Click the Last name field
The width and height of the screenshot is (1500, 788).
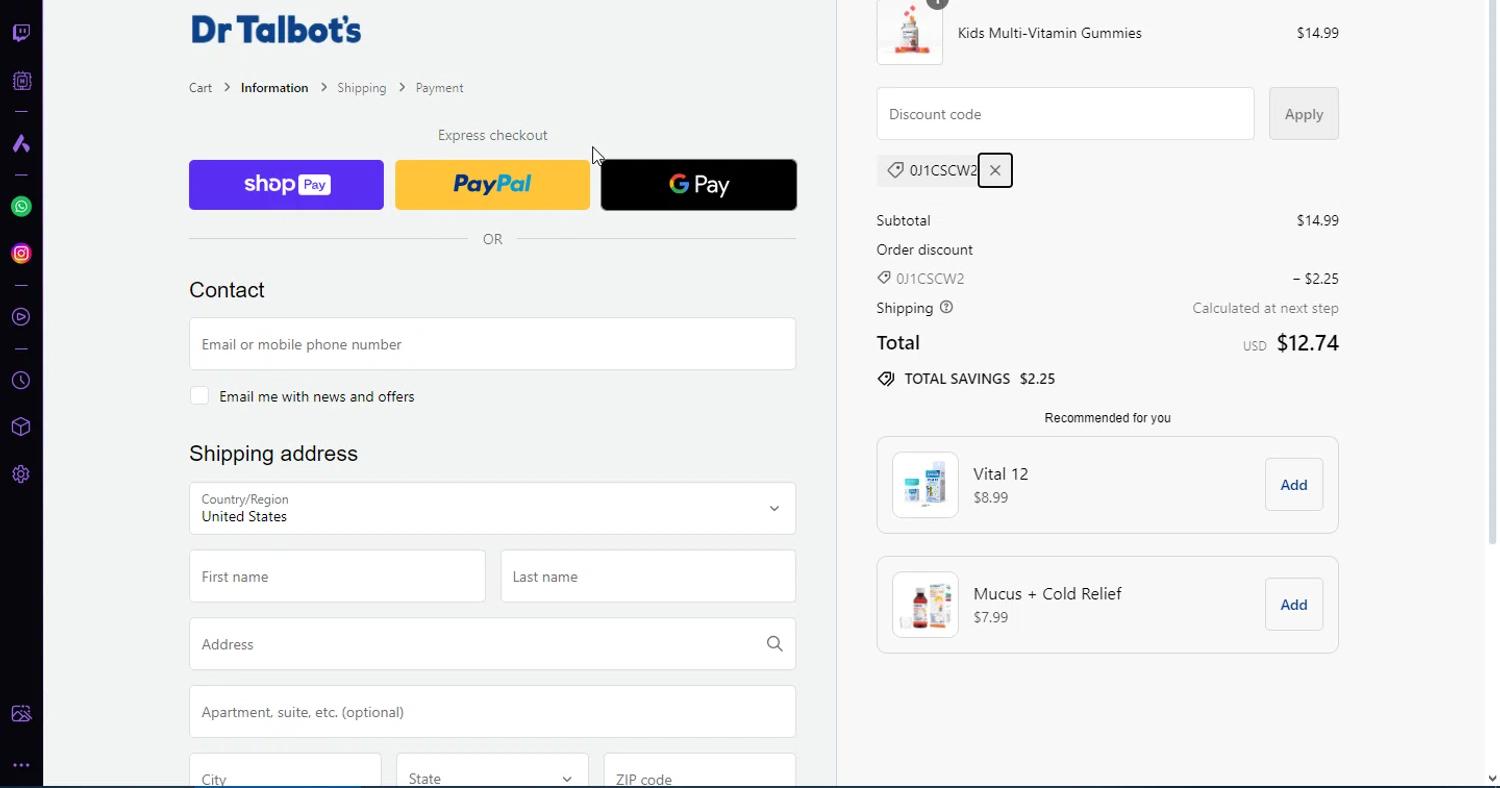[648, 576]
